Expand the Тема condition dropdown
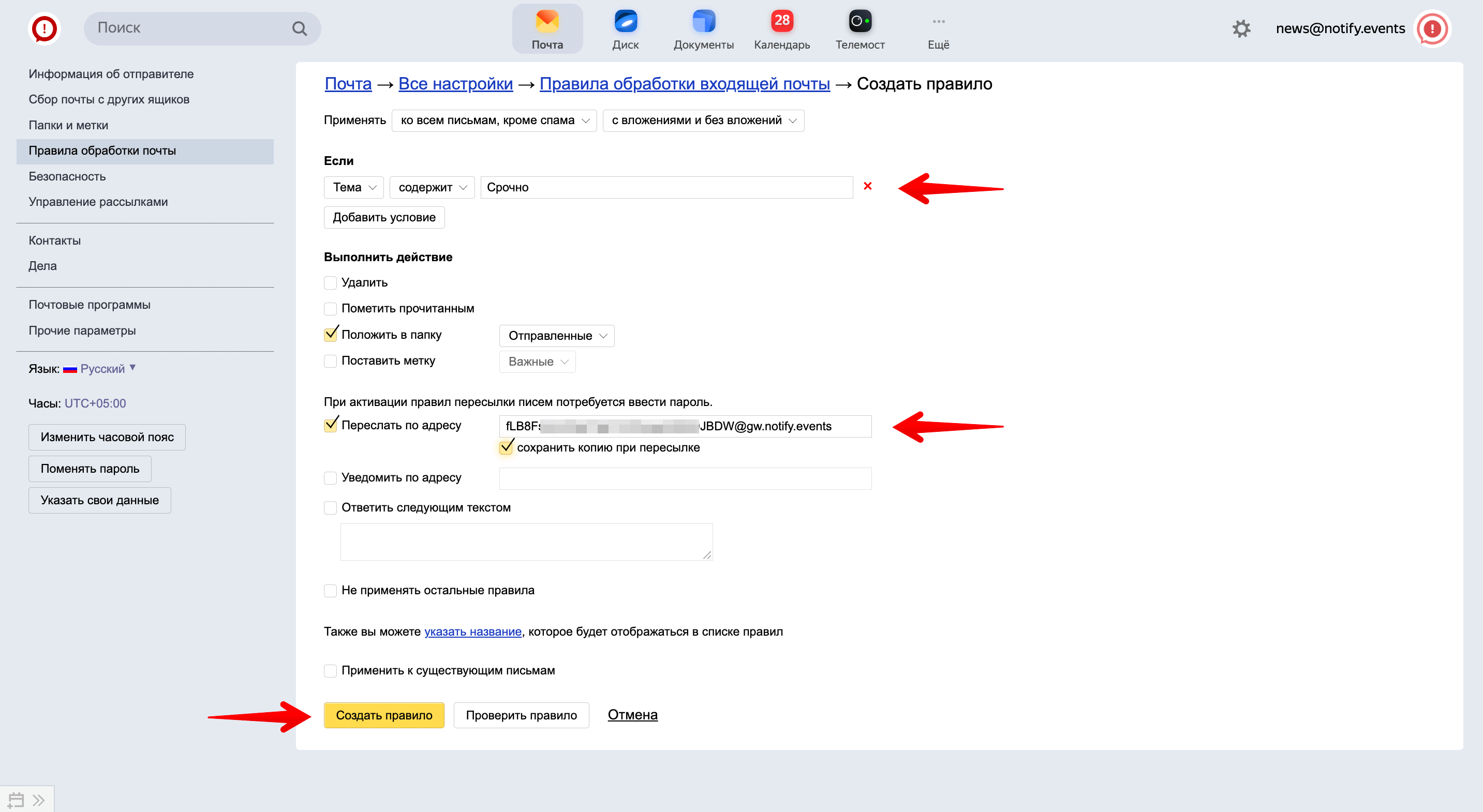The image size is (1483, 812). coord(353,187)
